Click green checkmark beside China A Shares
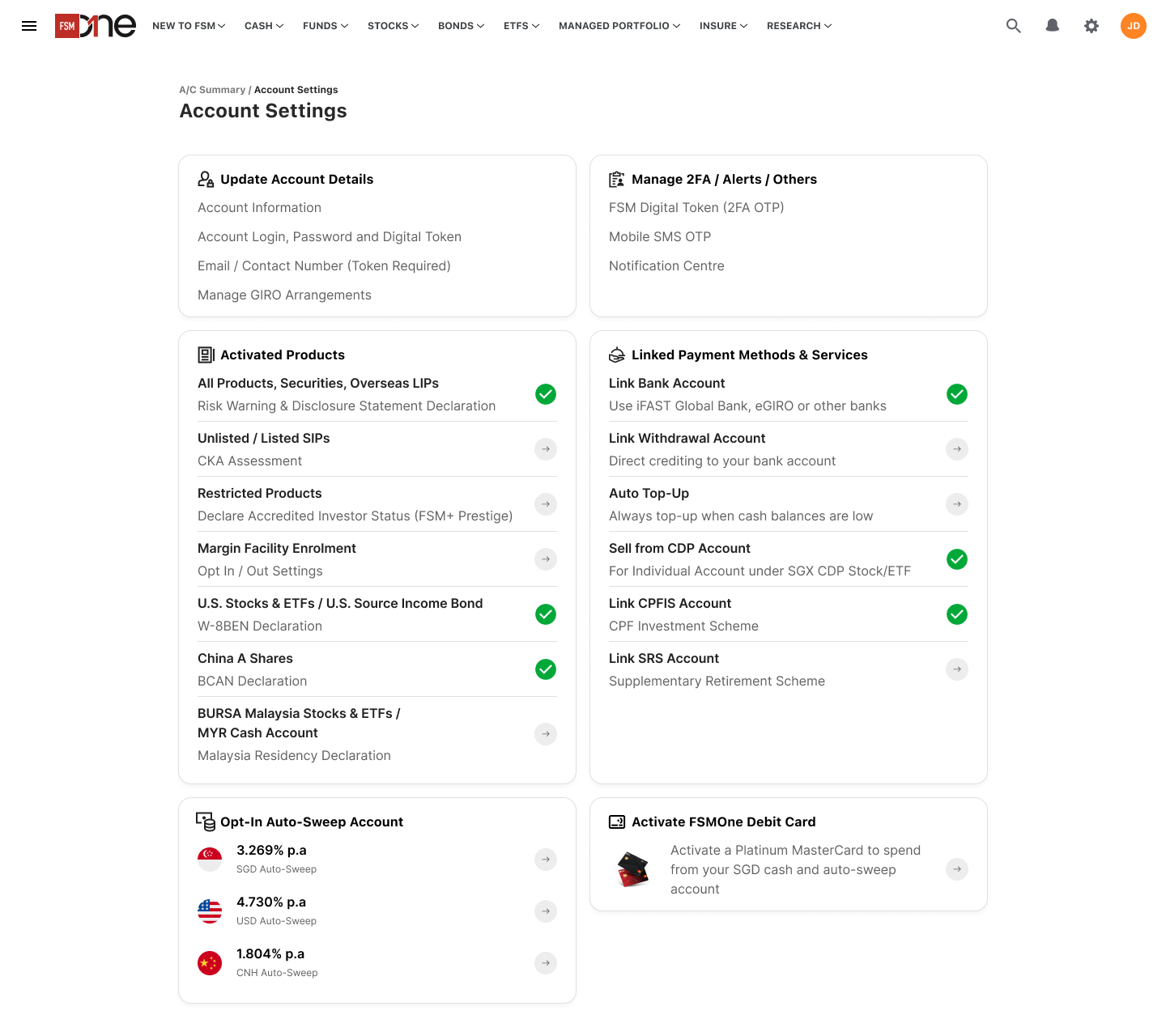 pos(546,669)
